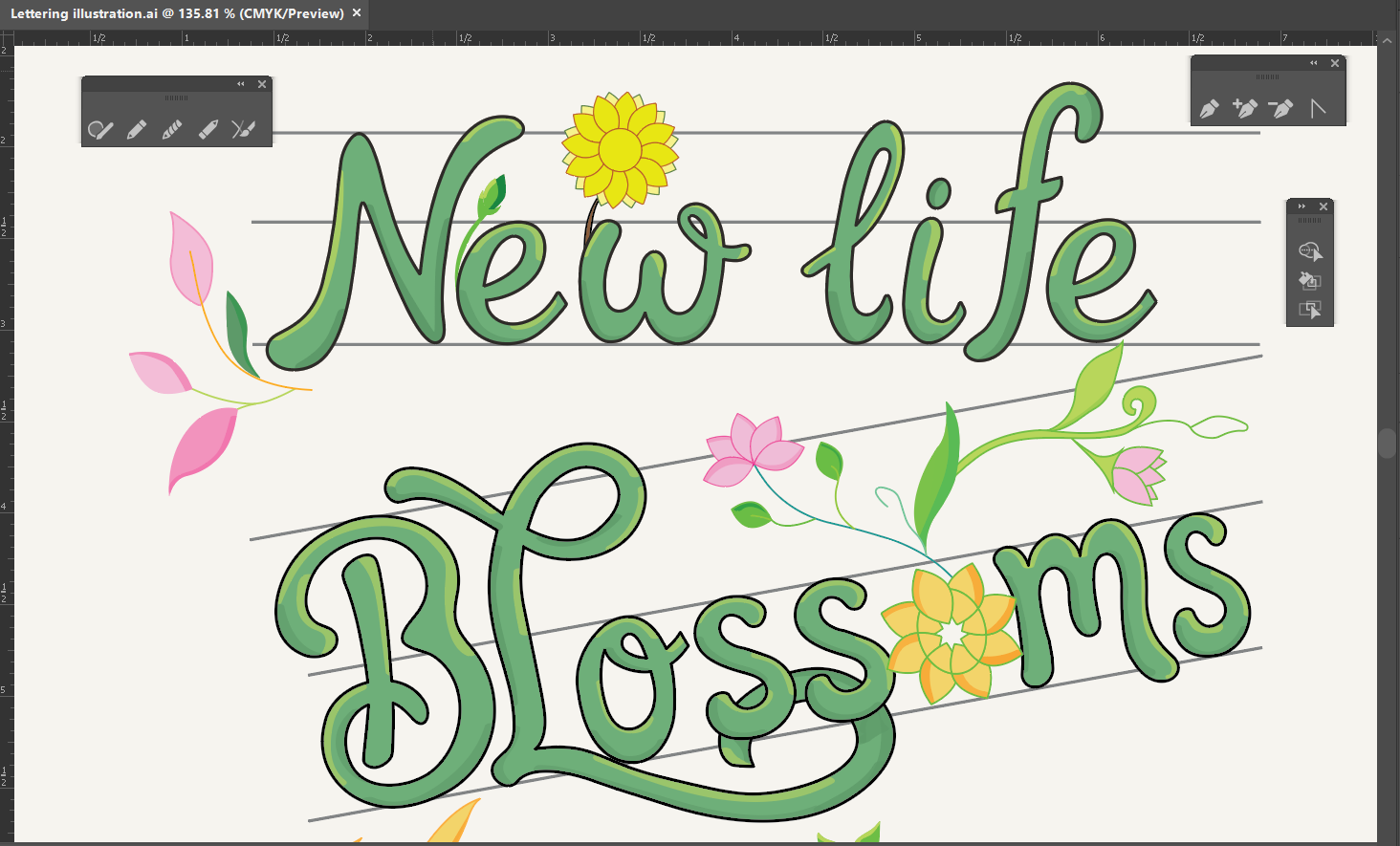Close the shape builder tools panel
This screenshot has height=846, width=1400.
click(x=1323, y=206)
